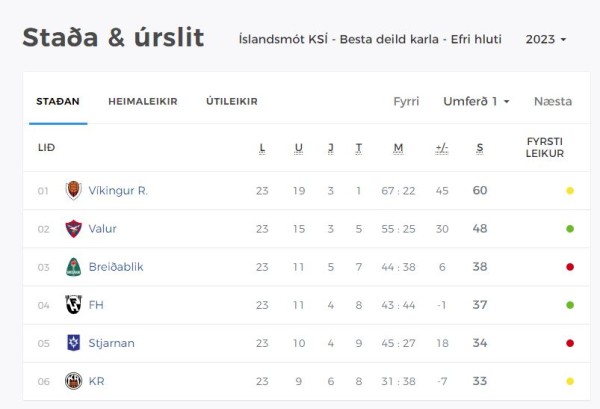This screenshot has width=600, height=409.
Task: Open the Stjarnan team link
Action: tap(111, 343)
